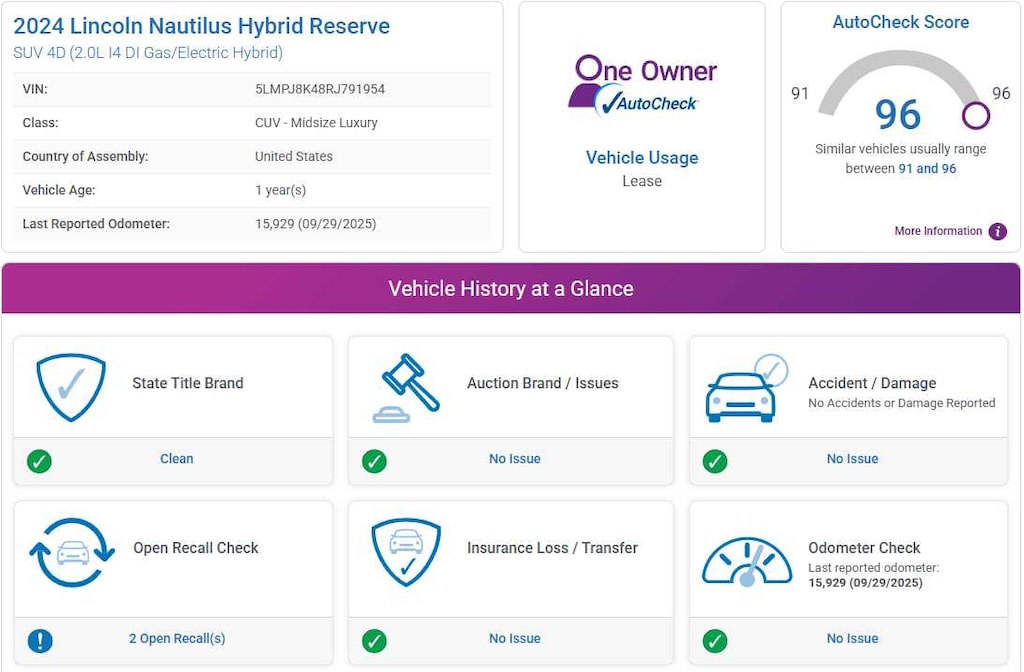Click green checkmark under State Title Brand
1024x672 pixels.
tap(39, 460)
